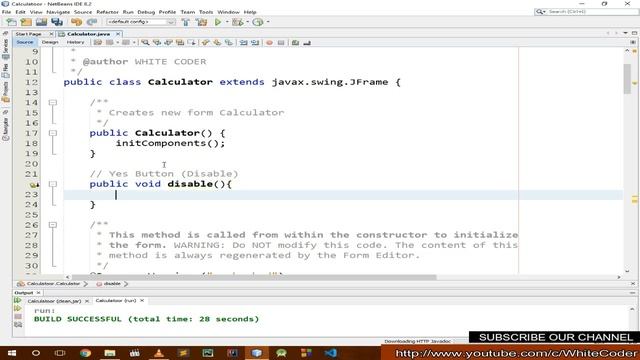Click the Clean and Build Project icon

pos(202,22)
